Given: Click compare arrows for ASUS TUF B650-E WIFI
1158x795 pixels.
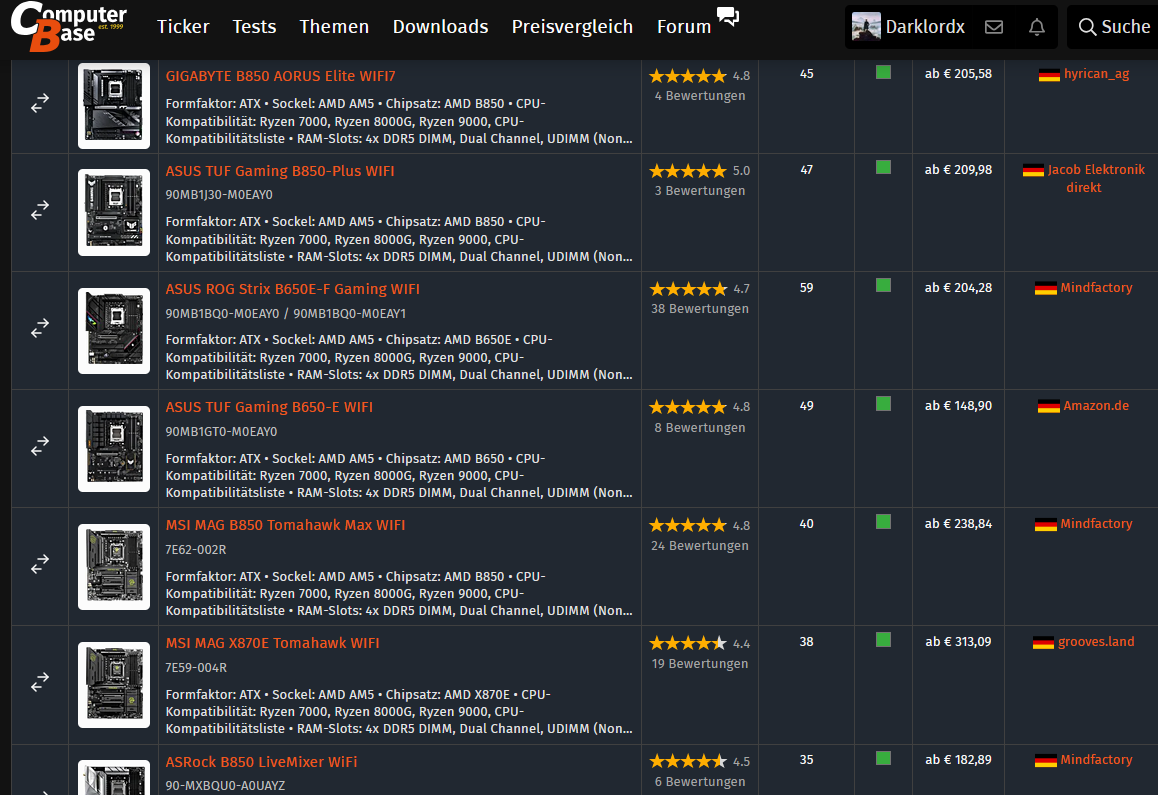Looking at the screenshot, I should tap(40, 446).
